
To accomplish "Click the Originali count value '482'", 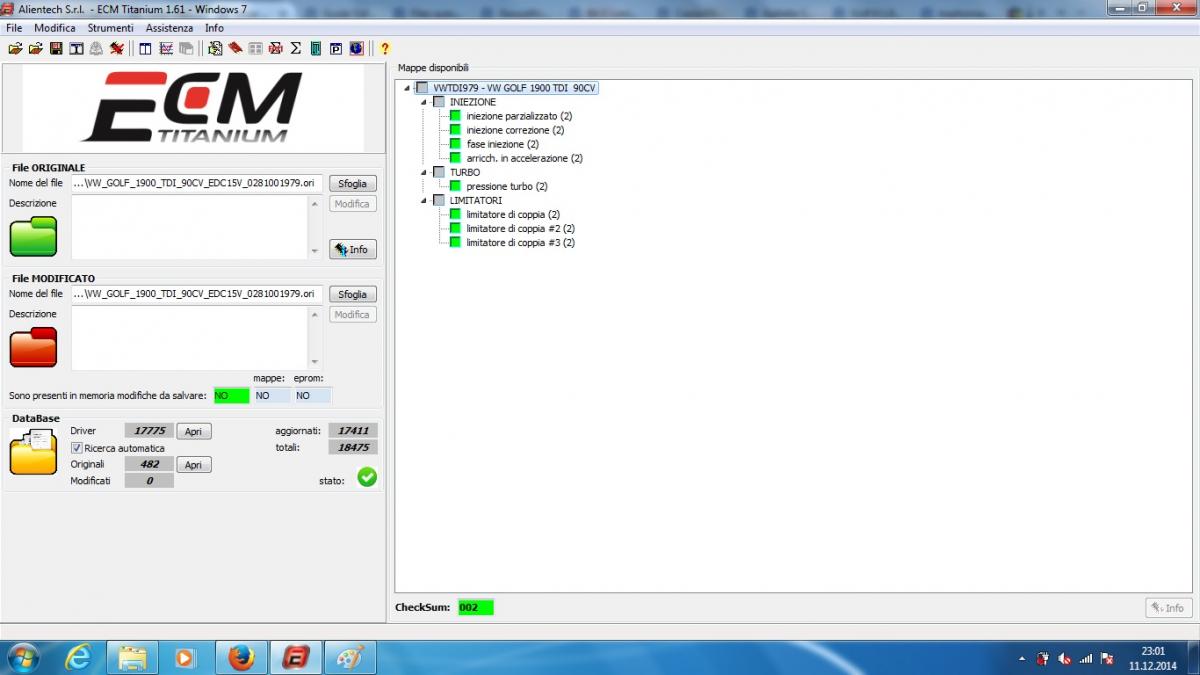I will click(149, 465).
